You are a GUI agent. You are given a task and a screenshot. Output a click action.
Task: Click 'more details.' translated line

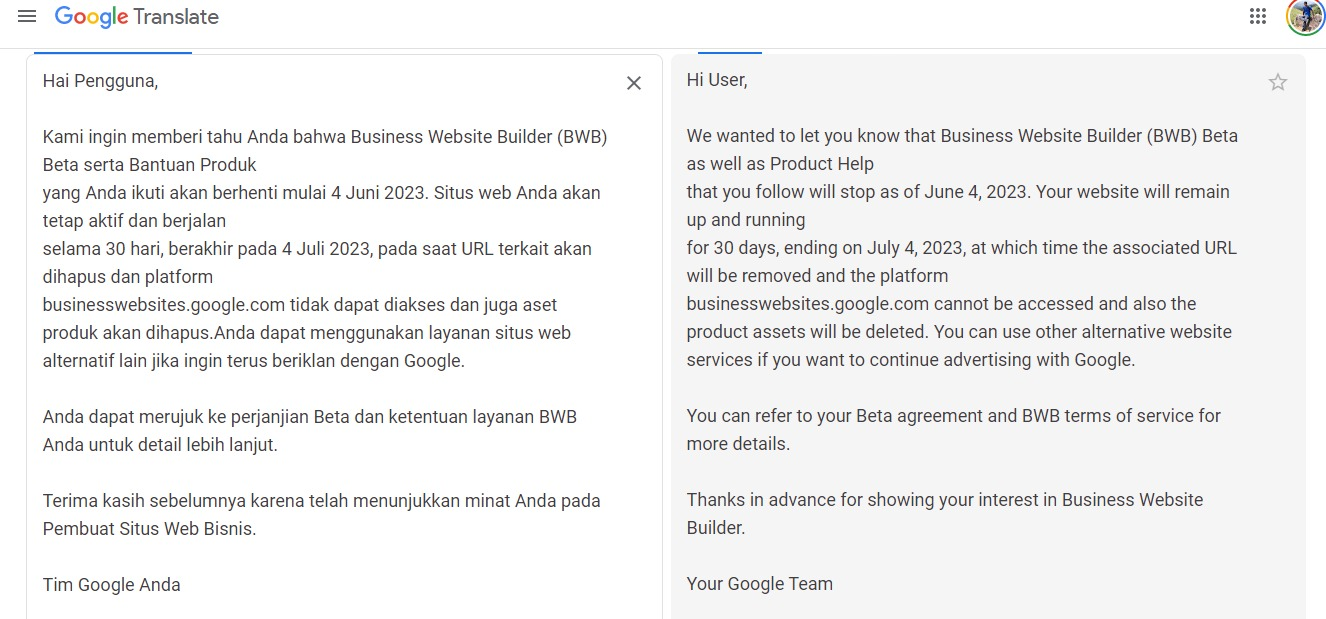click(x=738, y=444)
